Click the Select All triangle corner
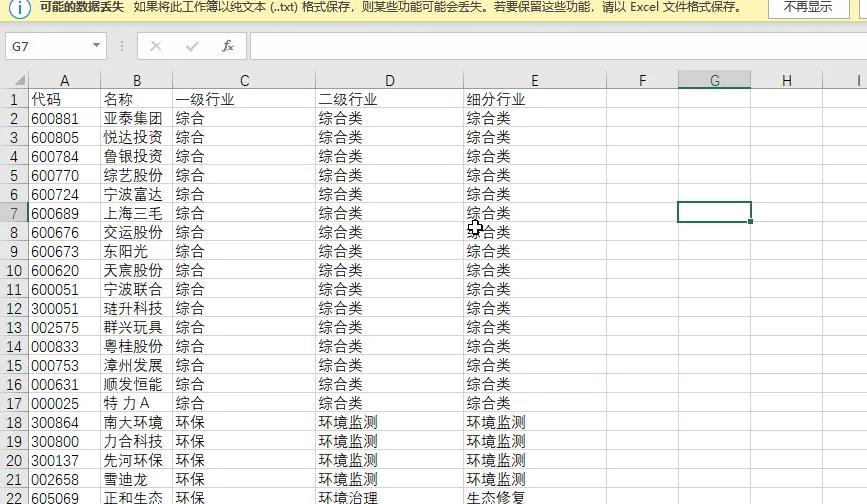The height and width of the screenshot is (504, 867). tap(19, 81)
